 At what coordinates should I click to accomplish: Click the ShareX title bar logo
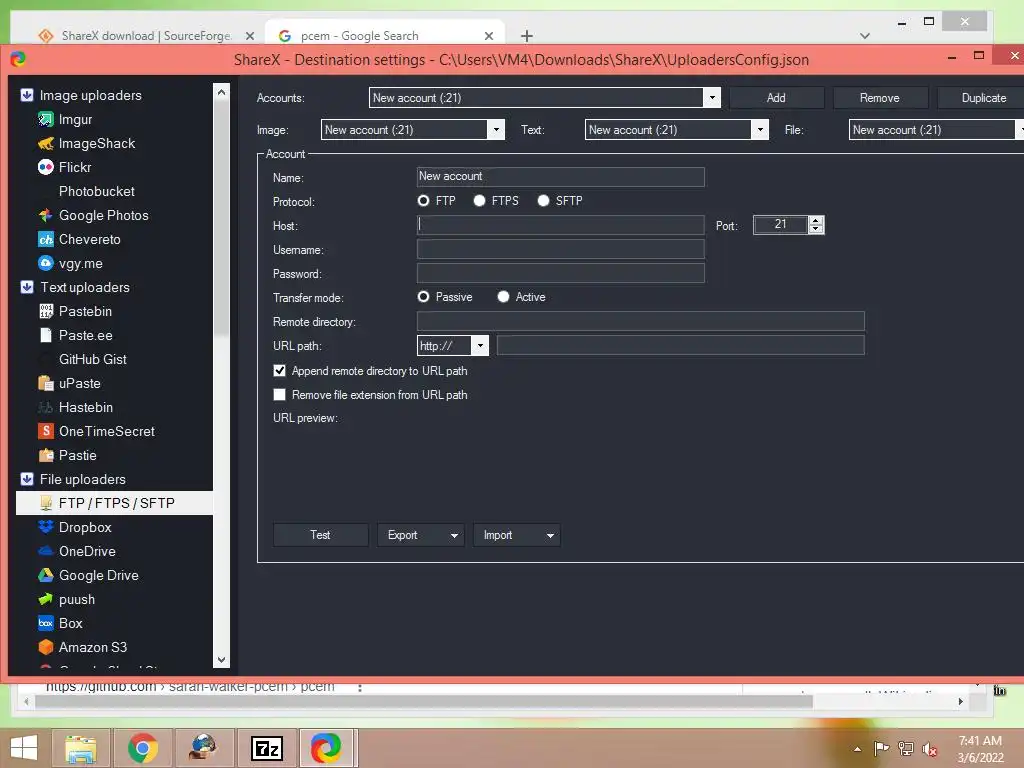[x=18, y=59]
